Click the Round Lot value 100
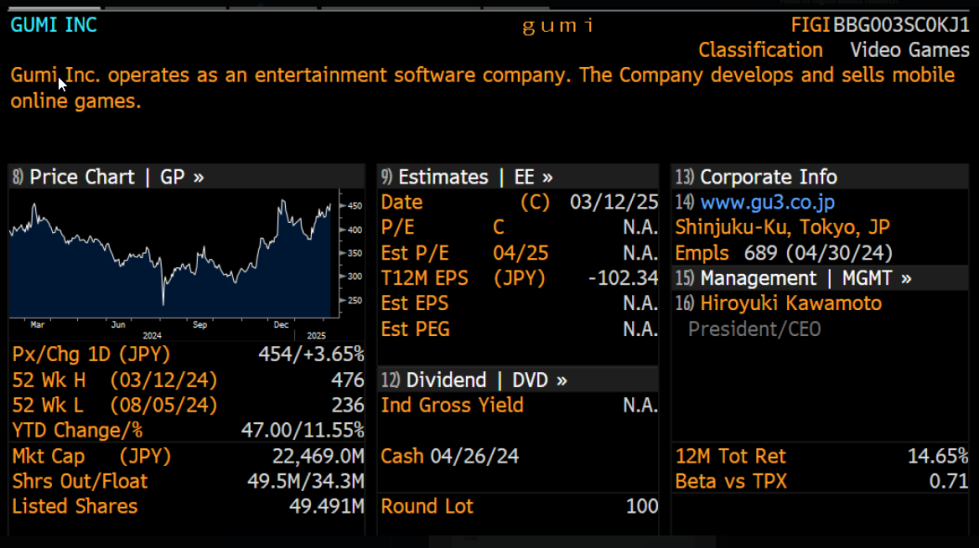The image size is (979, 548). (642, 506)
